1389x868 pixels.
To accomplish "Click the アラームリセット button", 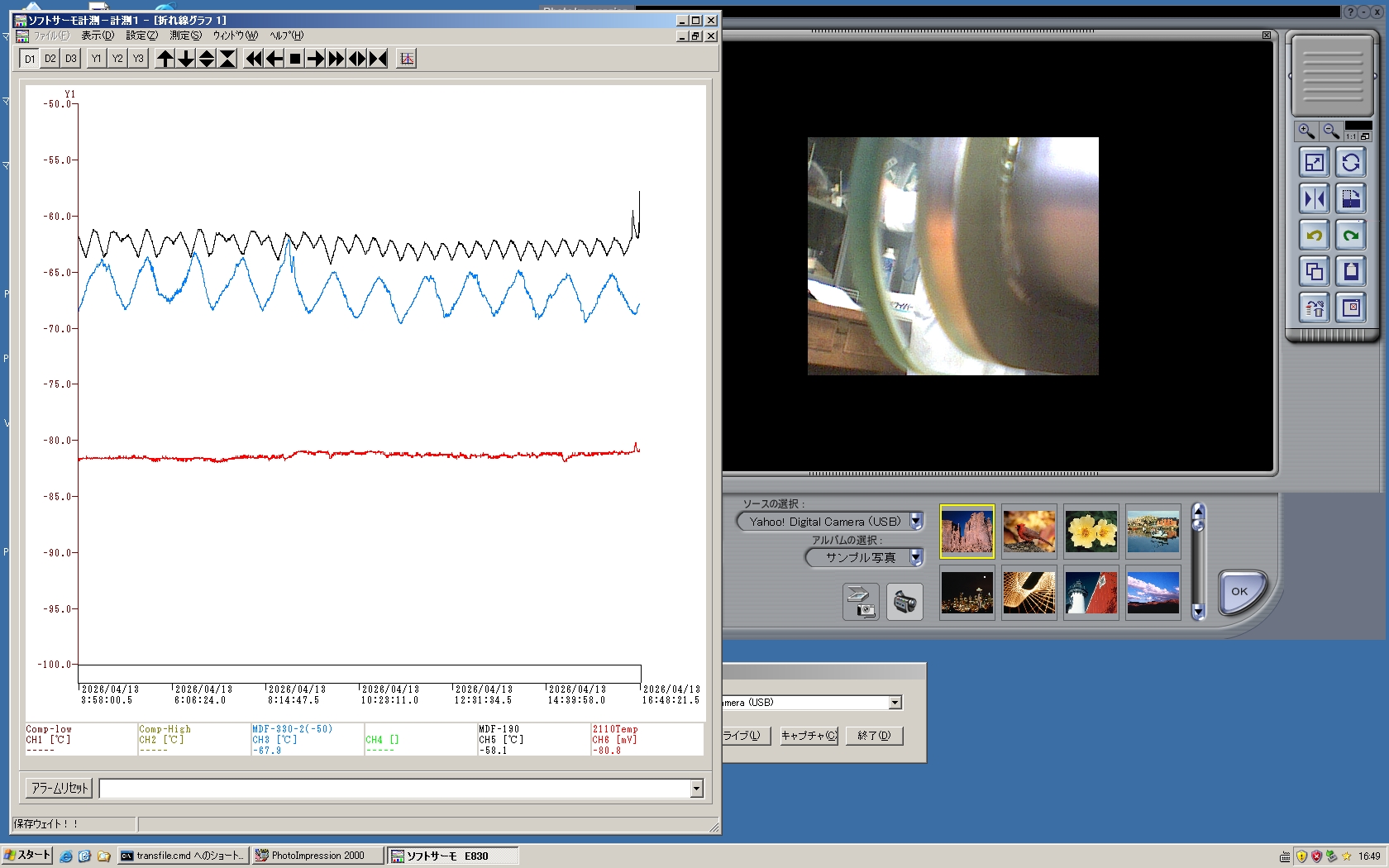I will [x=60, y=789].
